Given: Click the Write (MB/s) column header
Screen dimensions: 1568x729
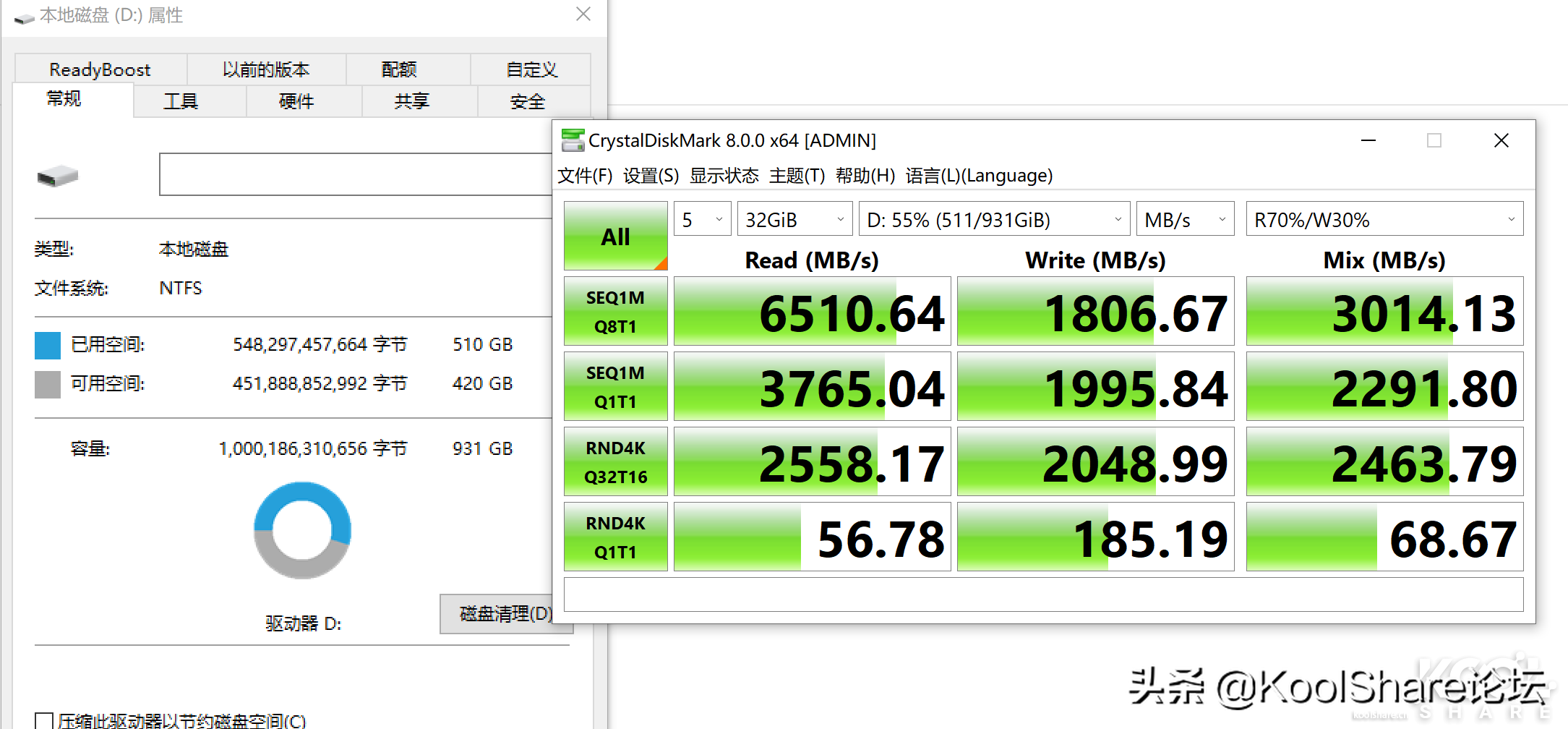Looking at the screenshot, I should (x=1095, y=260).
